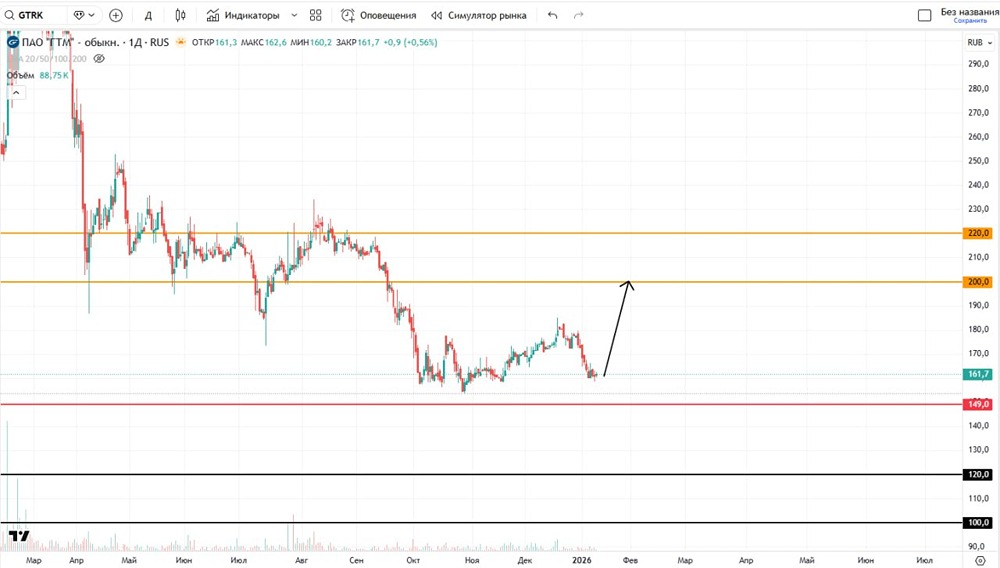The image size is (1000, 568).
Task: Create an alert with Оповещения
Action: click(x=379, y=15)
